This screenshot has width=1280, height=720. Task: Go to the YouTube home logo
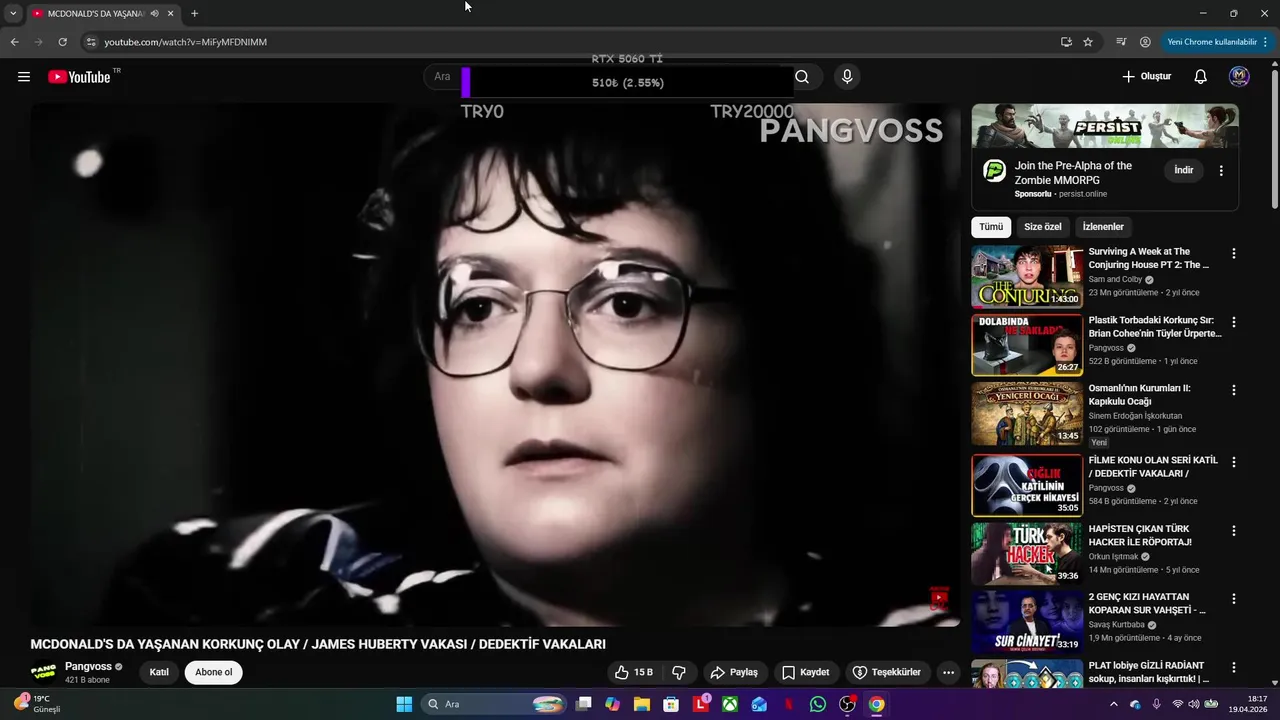coord(79,77)
